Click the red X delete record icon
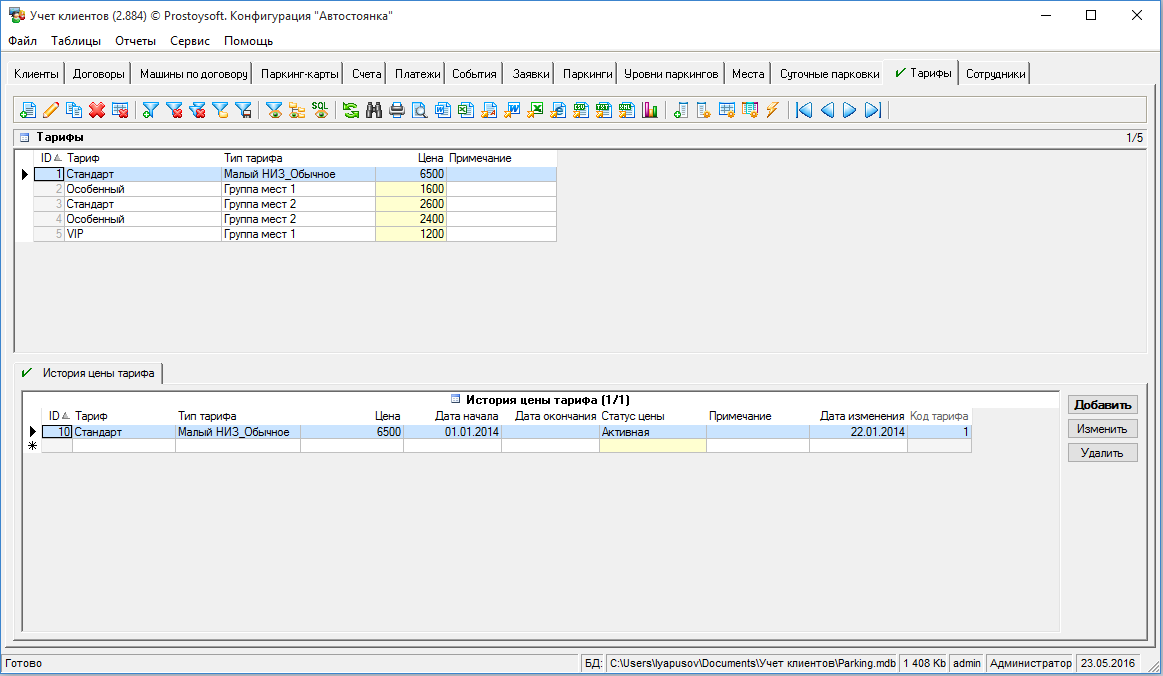The height and width of the screenshot is (676, 1163). (97, 110)
